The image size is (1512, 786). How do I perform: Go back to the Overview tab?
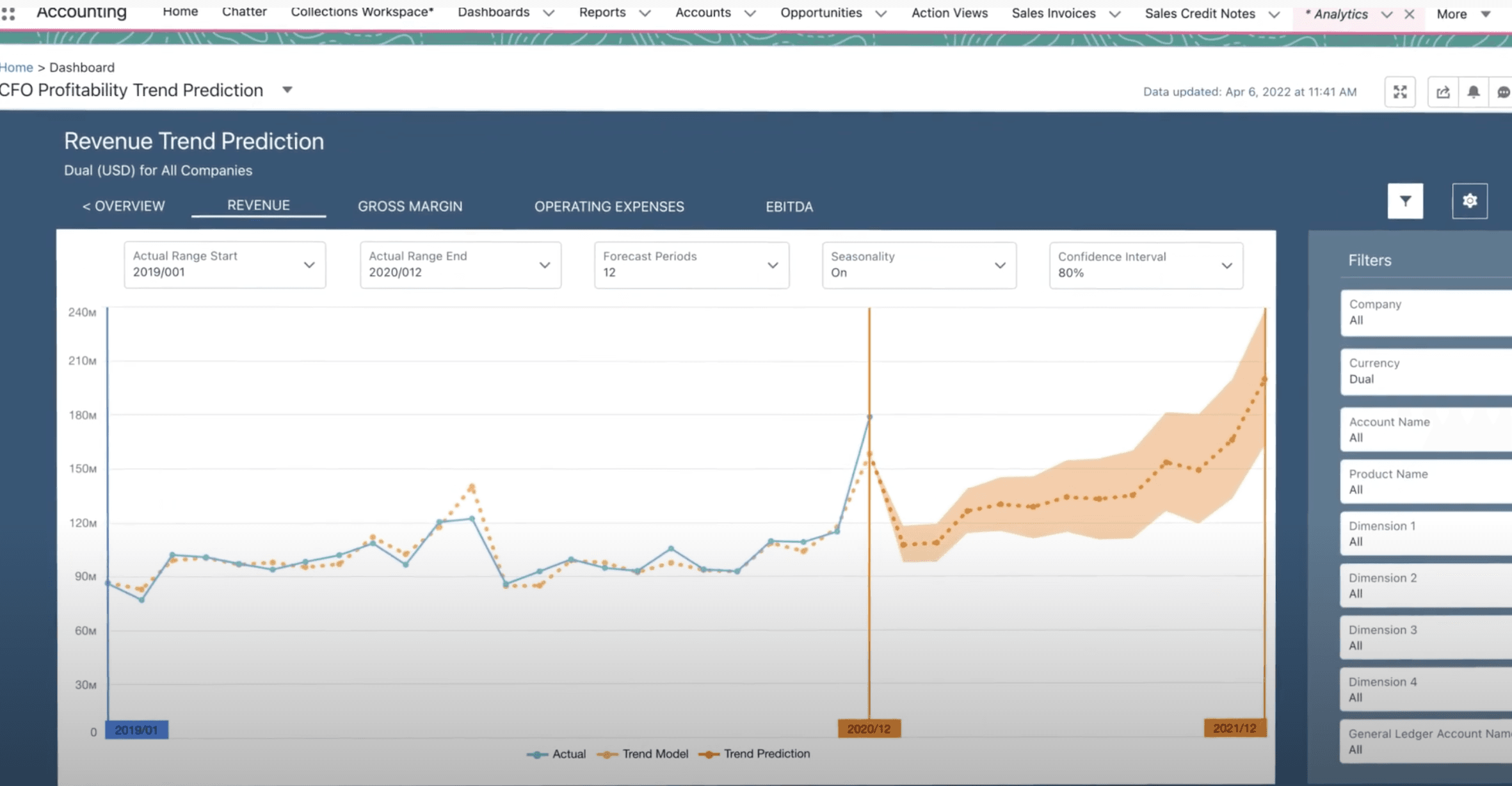pos(124,206)
